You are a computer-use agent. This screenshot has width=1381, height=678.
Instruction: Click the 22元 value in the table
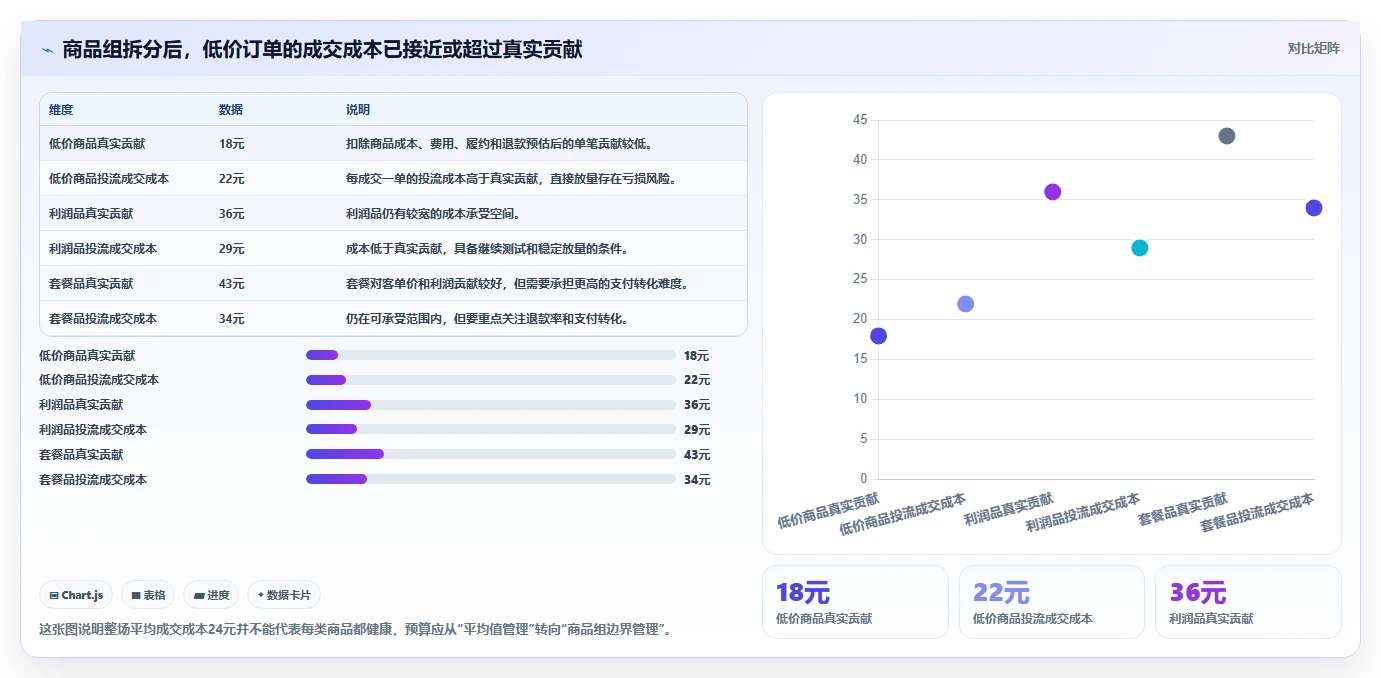coord(232,179)
